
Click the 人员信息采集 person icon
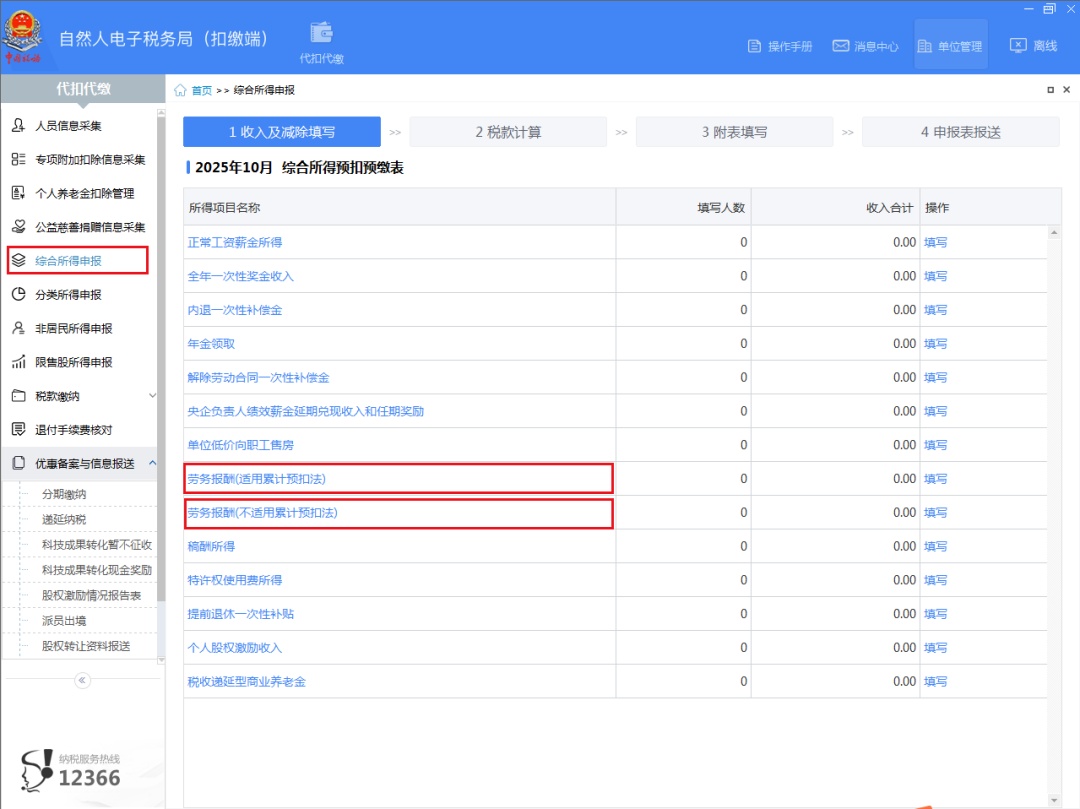pos(18,126)
